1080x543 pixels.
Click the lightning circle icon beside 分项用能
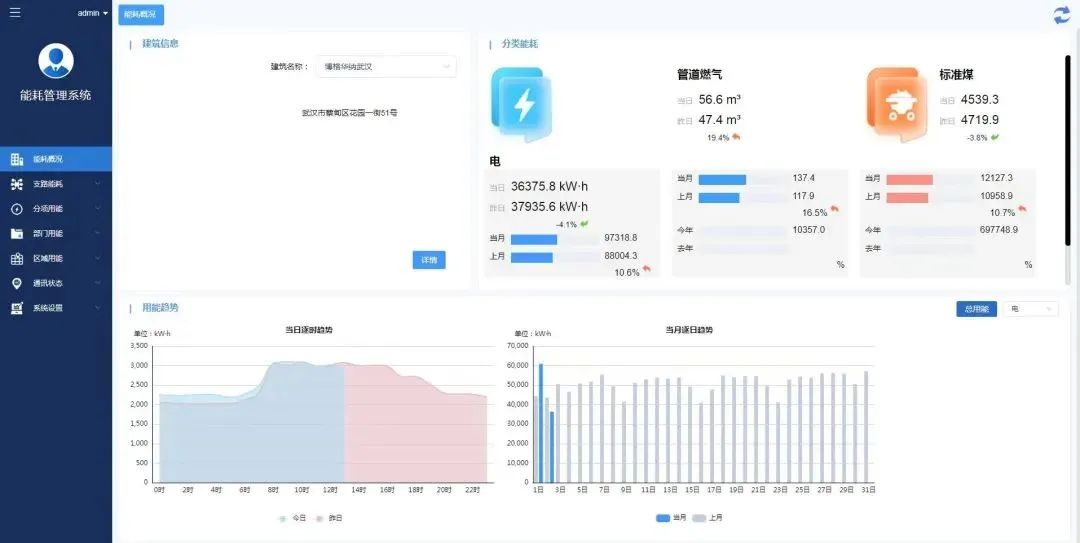17,209
